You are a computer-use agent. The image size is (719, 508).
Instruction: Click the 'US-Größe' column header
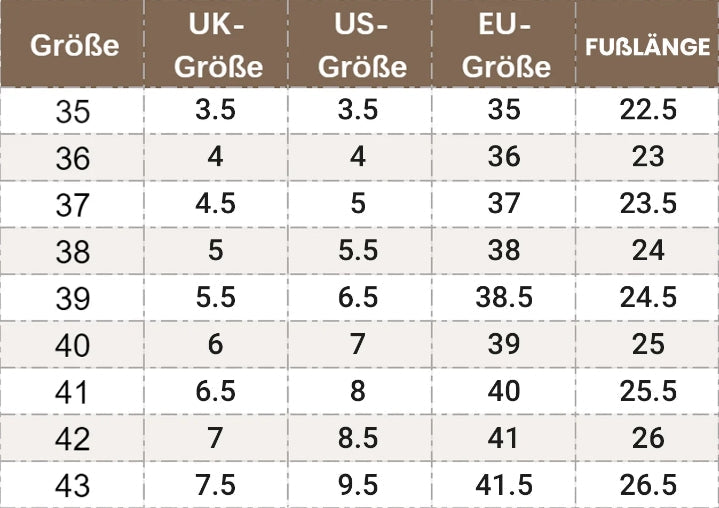pos(359,46)
